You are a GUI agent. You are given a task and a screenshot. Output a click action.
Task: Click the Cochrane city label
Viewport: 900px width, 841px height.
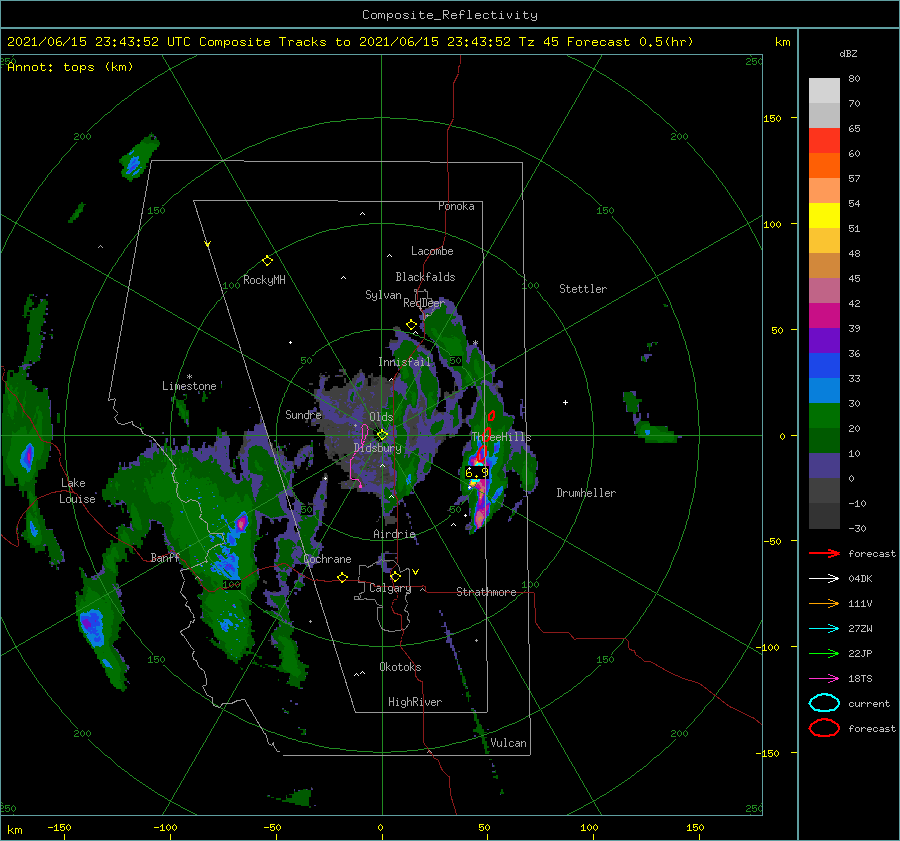(x=327, y=559)
